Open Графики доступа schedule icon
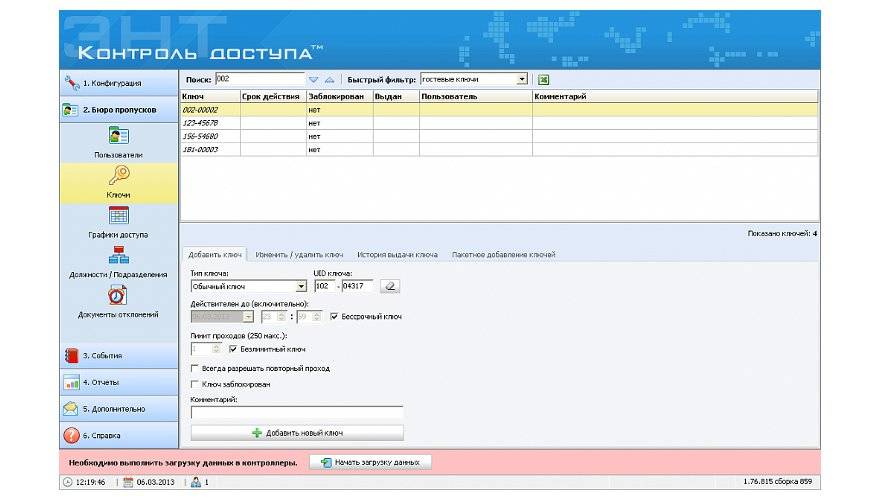Screen dimensions: 880x500 pos(119,216)
